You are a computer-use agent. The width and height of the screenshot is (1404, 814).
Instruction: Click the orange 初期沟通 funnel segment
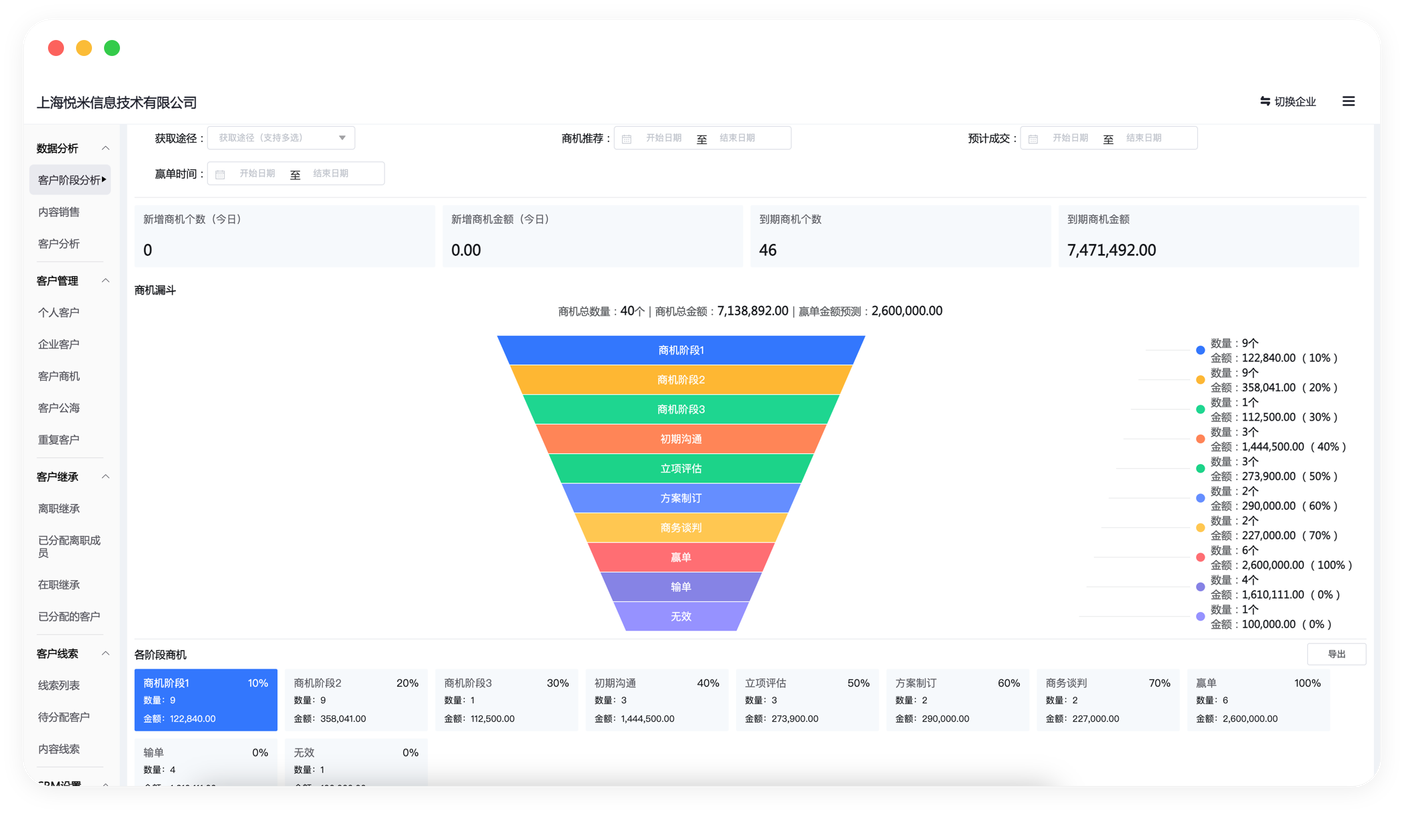(681, 439)
